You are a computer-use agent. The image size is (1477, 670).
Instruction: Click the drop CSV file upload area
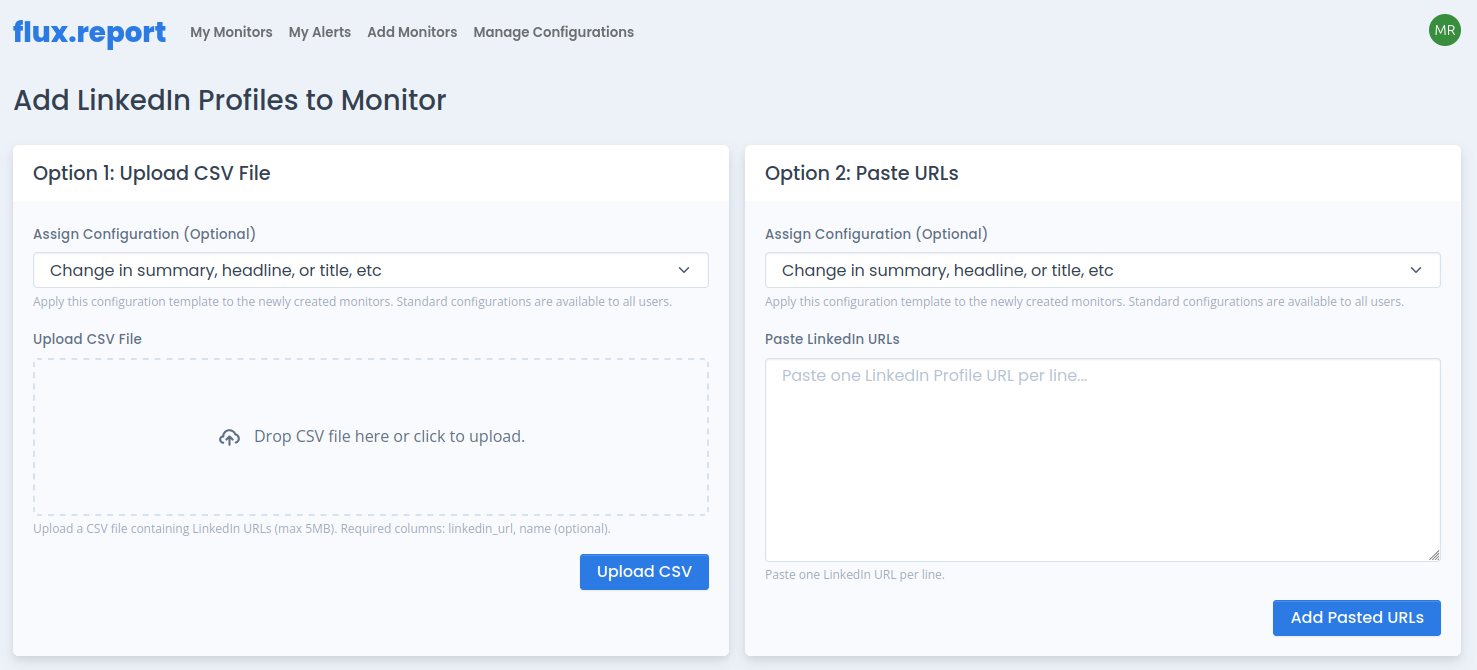(x=370, y=436)
